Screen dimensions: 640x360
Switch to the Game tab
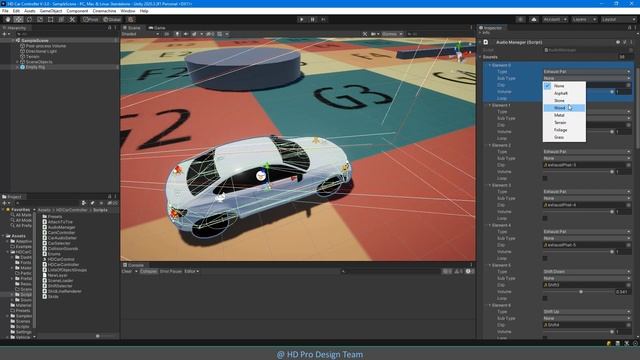click(157, 28)
